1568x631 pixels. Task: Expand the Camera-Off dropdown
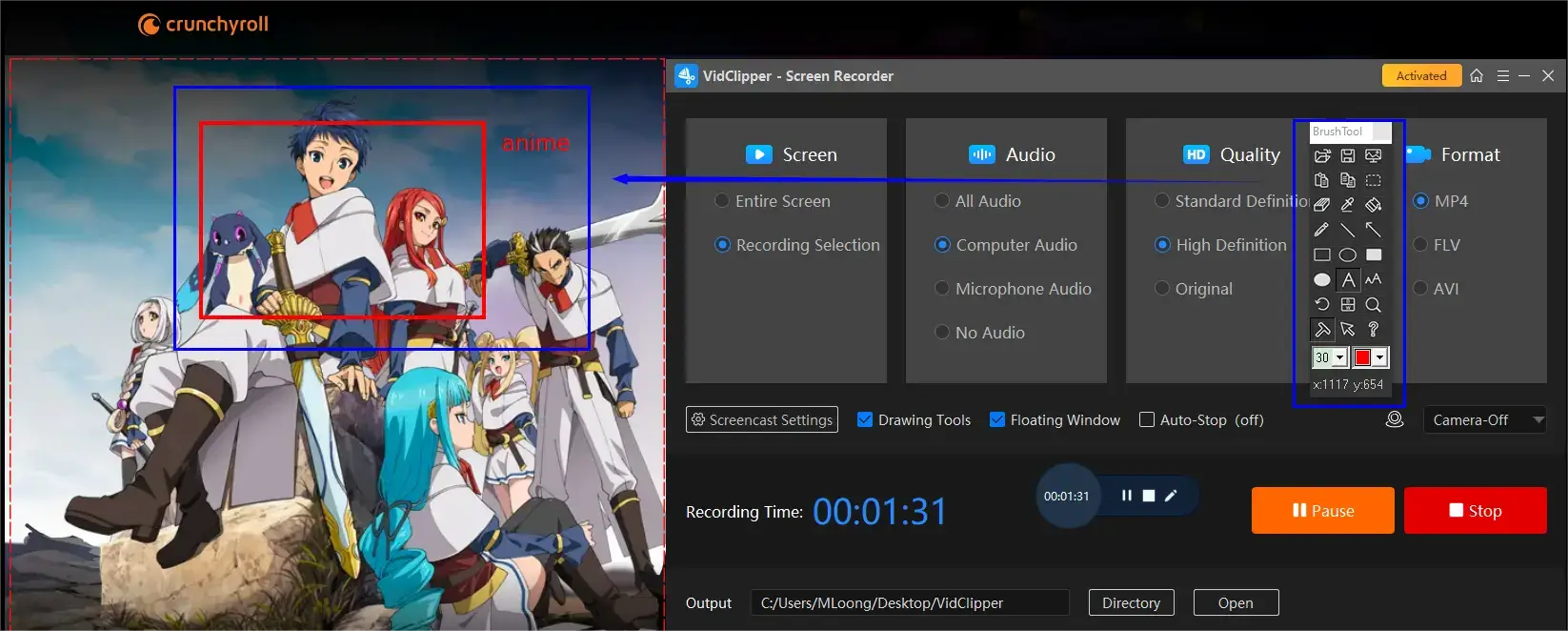(1538, 419)
